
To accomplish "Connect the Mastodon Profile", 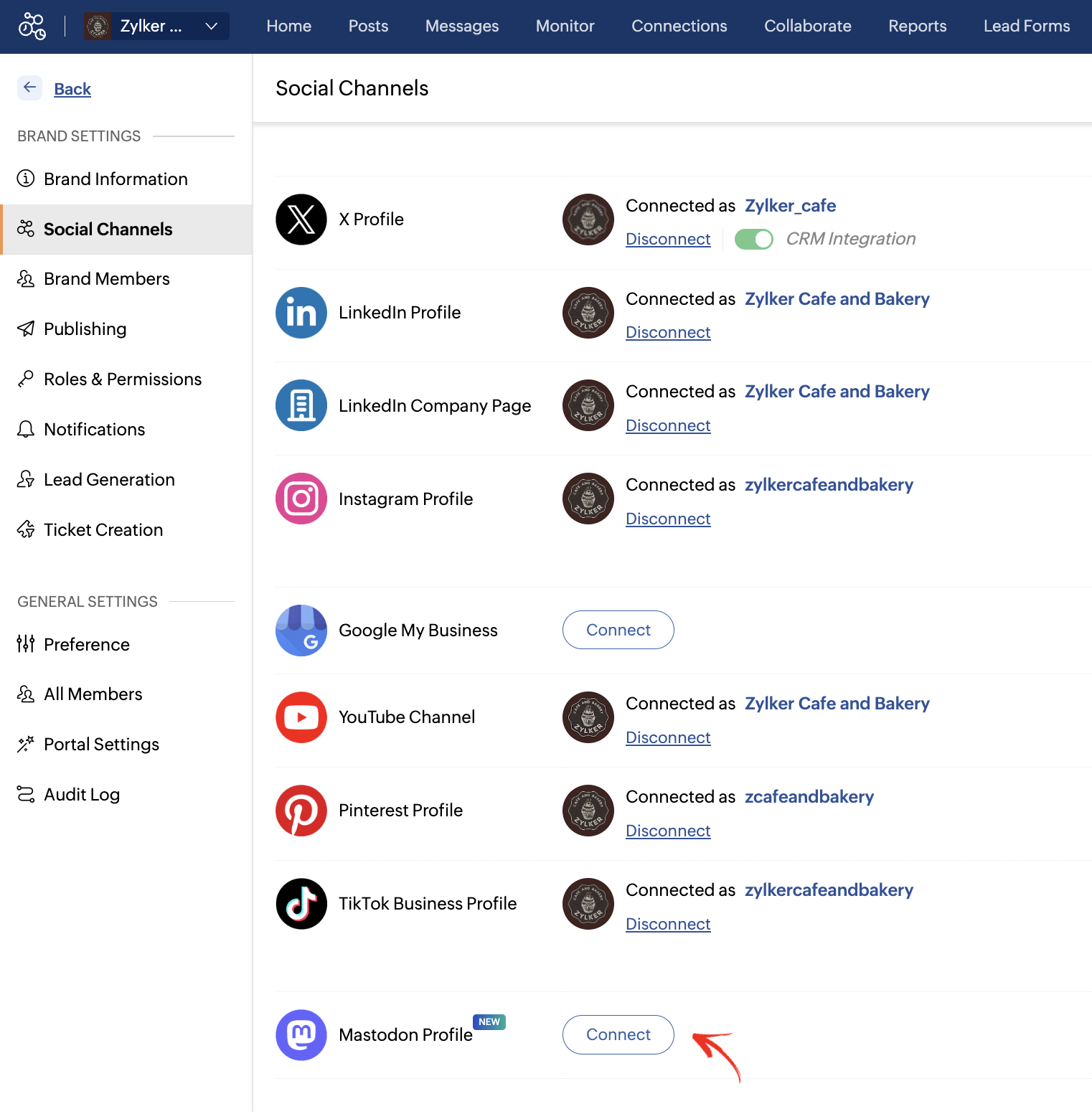I will (x=618, y=1034).
